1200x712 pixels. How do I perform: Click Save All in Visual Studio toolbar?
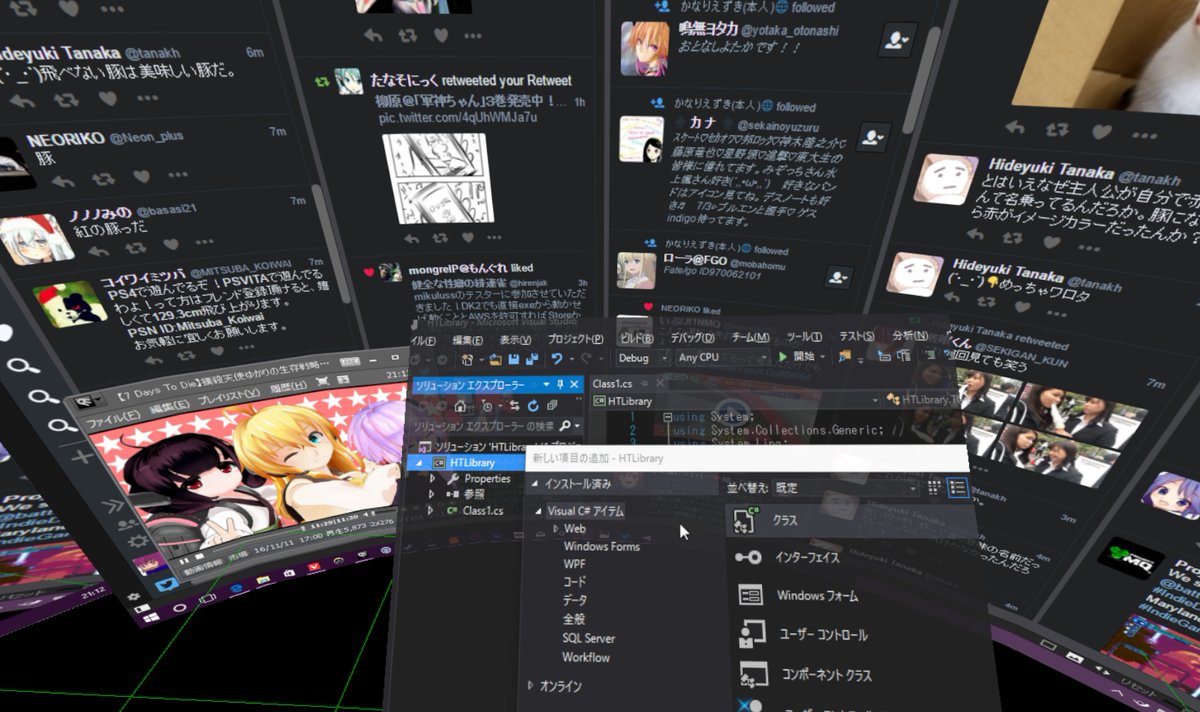pyautogui.click(x=530, y=358)
